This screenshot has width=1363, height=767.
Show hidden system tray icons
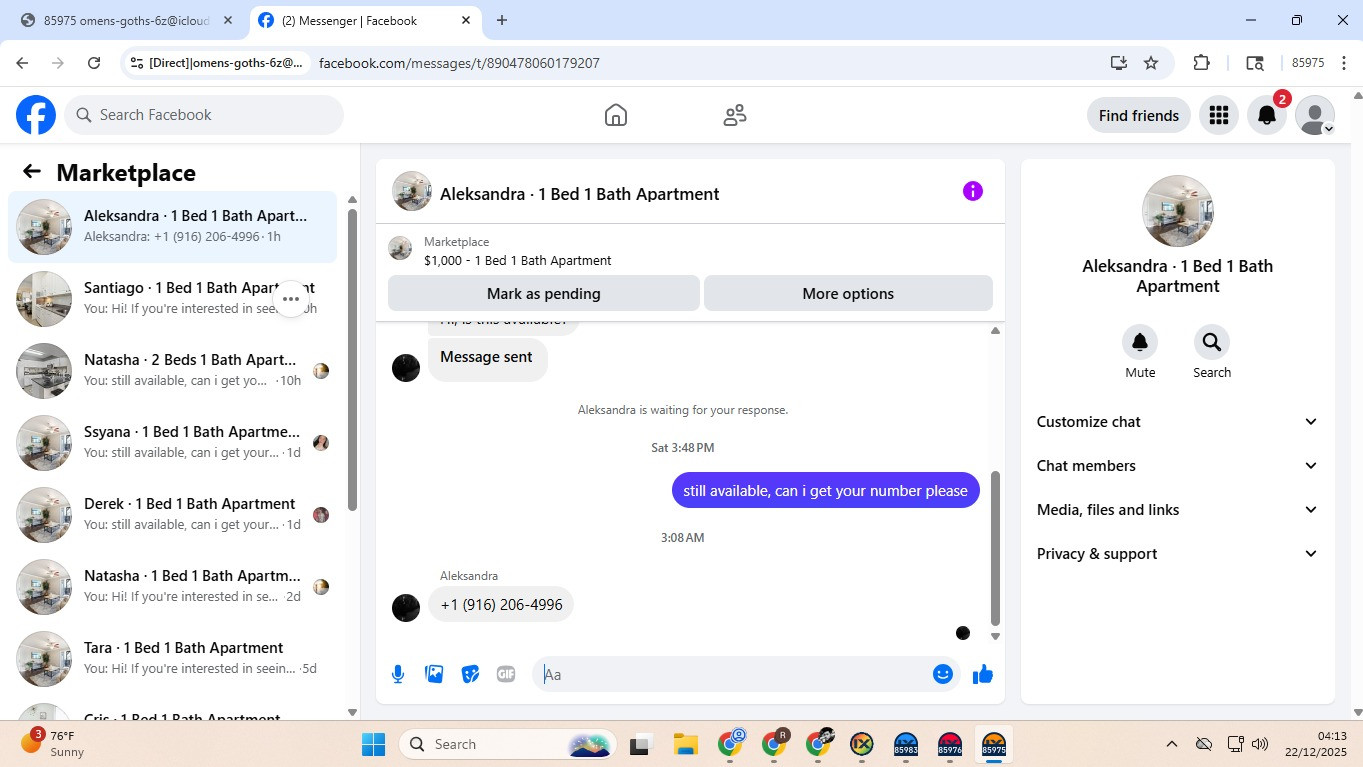point(1171,744)
